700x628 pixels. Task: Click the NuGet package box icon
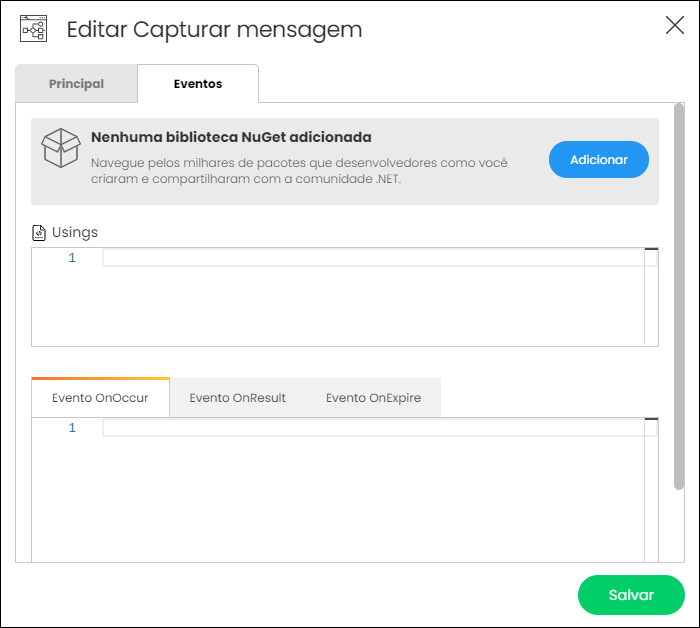[x=61, y=148]
